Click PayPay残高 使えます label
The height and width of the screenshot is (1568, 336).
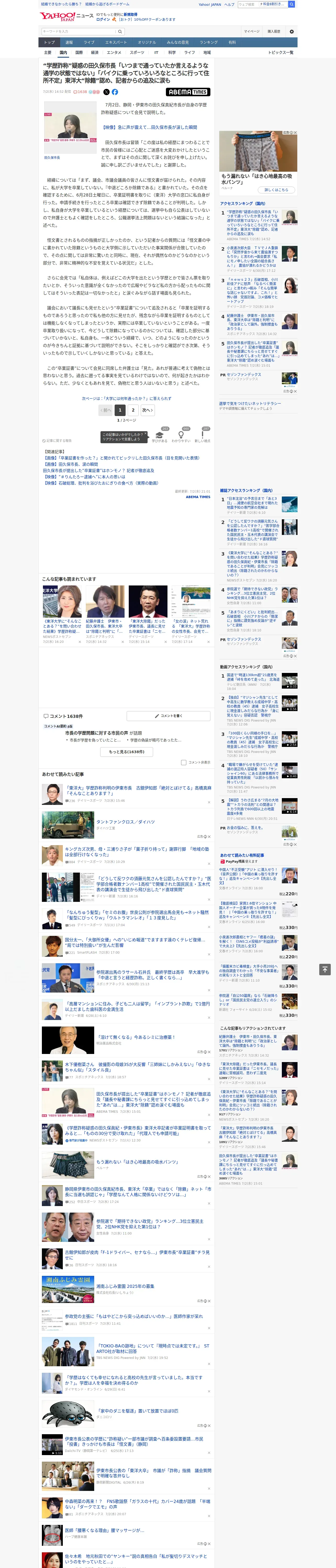(239, 861)
